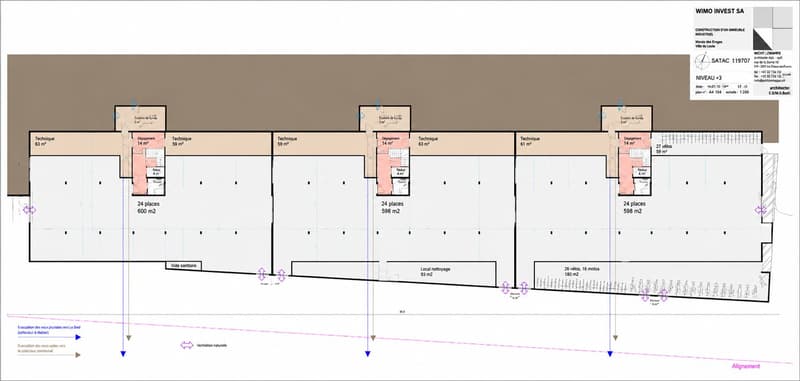Click the brown arrowhead below the middle parking block
The image size is (800, 381).
coord(373,338)
